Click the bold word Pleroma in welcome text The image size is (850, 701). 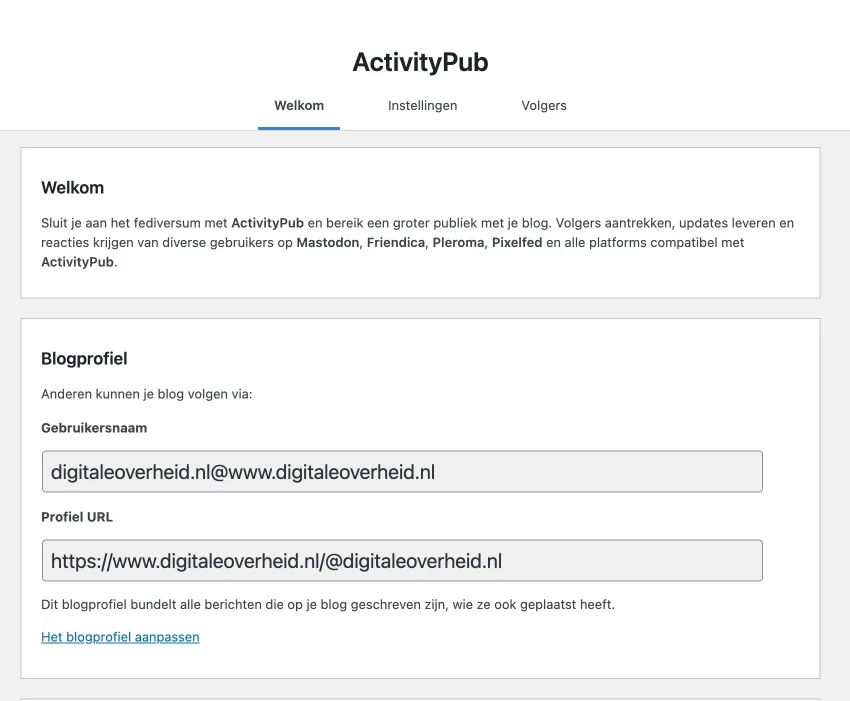click(458, 242)
